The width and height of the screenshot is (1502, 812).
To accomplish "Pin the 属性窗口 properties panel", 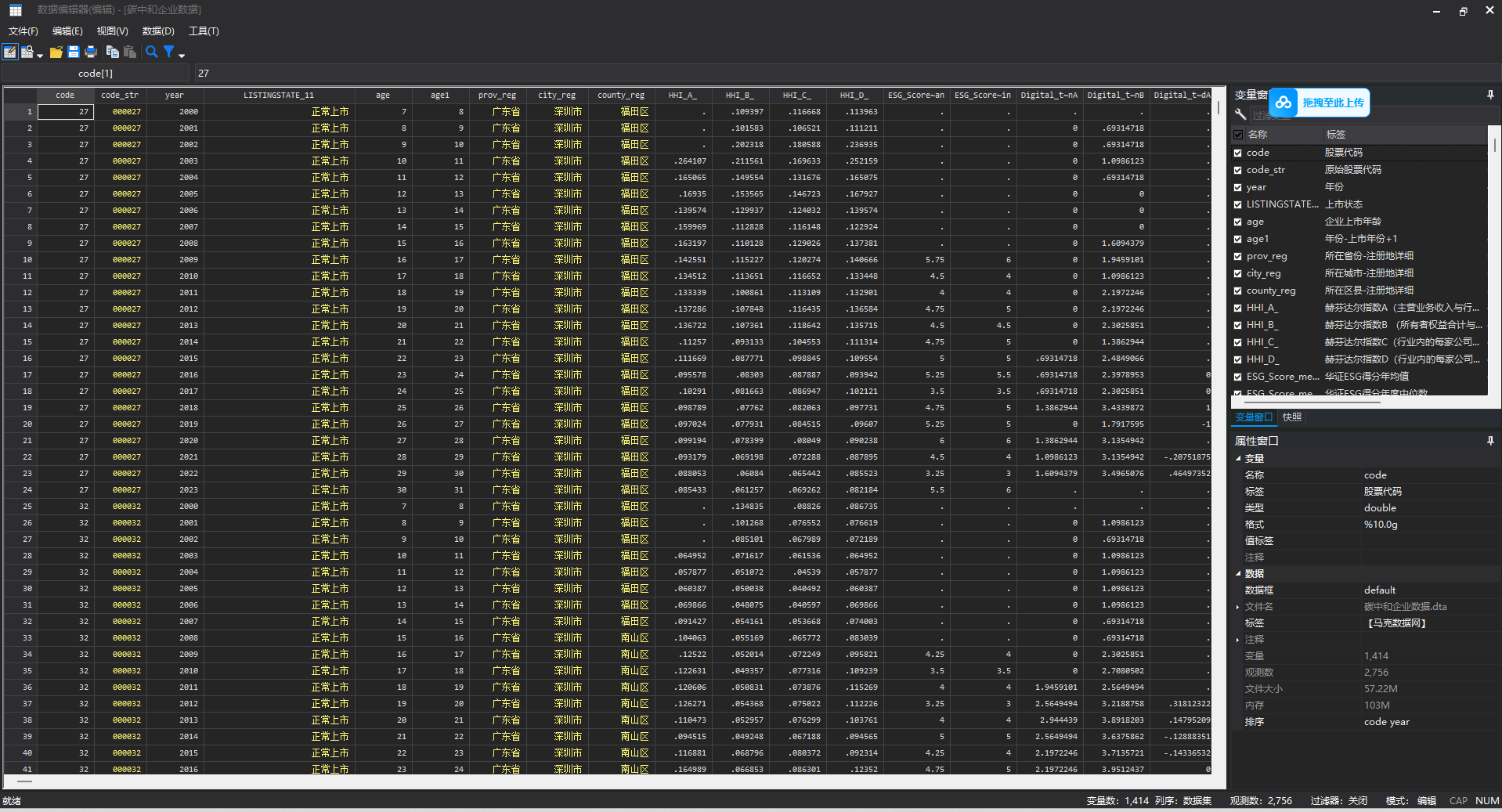I will coord(1489,441).
